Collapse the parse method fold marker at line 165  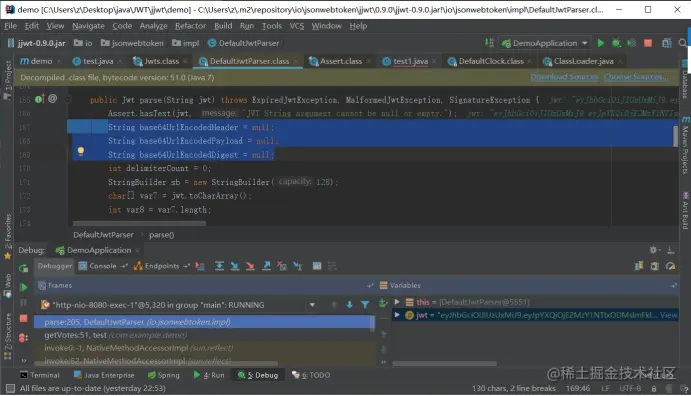coord(67,100)
